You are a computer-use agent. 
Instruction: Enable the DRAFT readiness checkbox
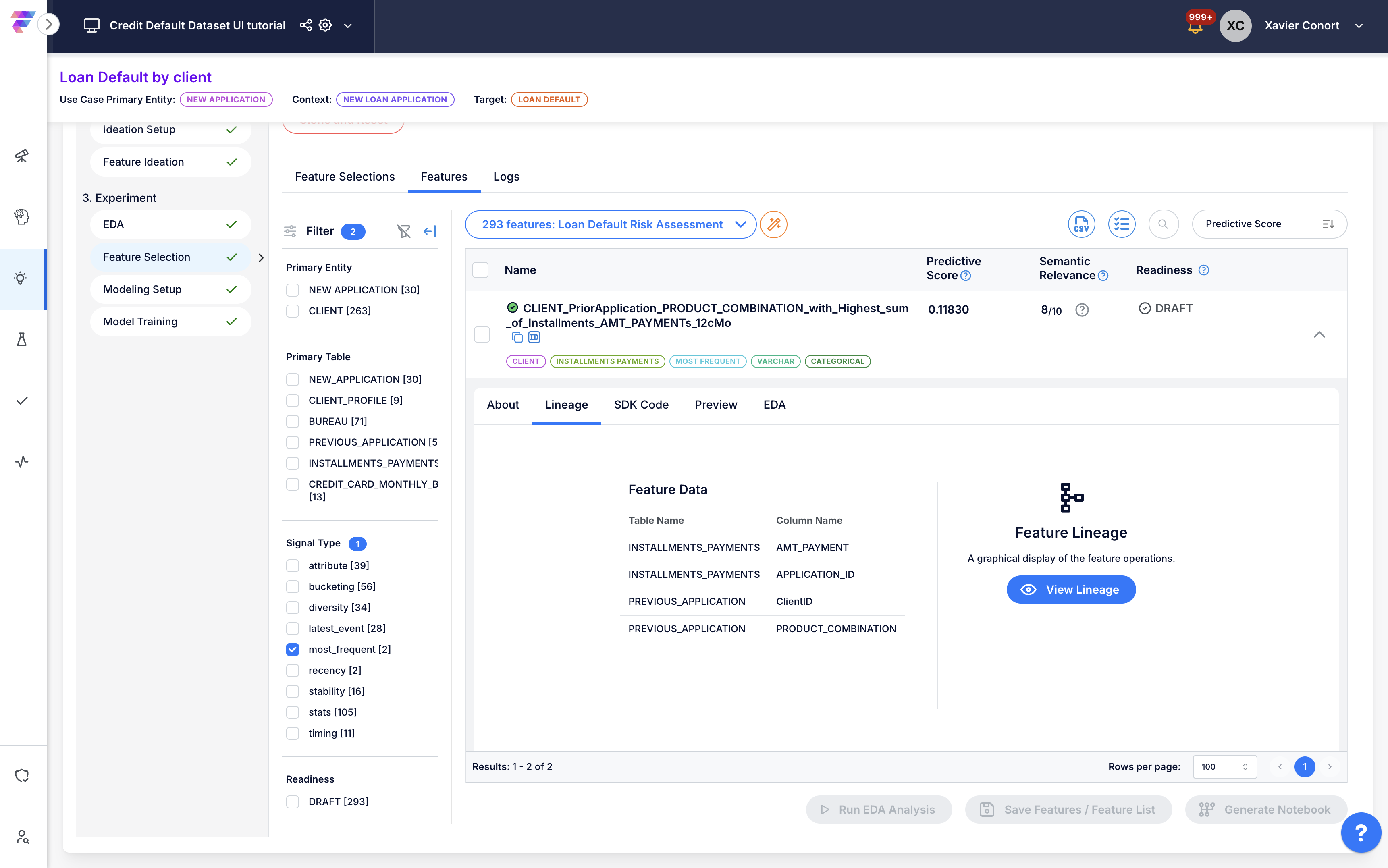pyautogui.click(x=293, y=802)
